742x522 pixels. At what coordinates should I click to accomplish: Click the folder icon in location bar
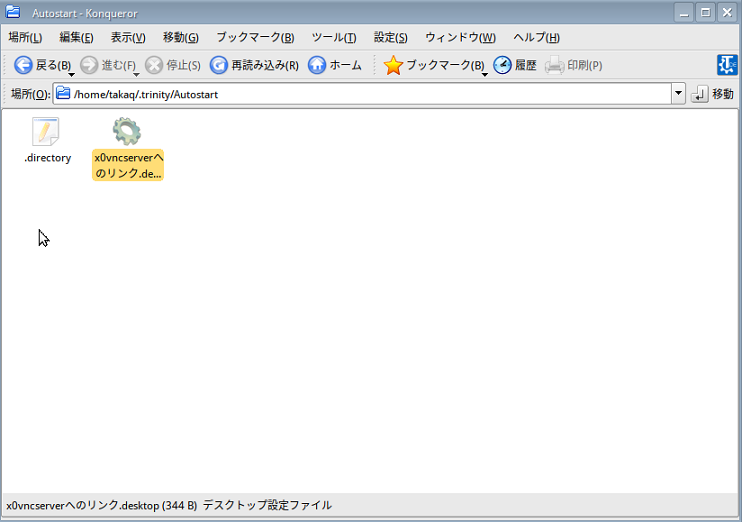pyautogui.click(x=63, y=94)
